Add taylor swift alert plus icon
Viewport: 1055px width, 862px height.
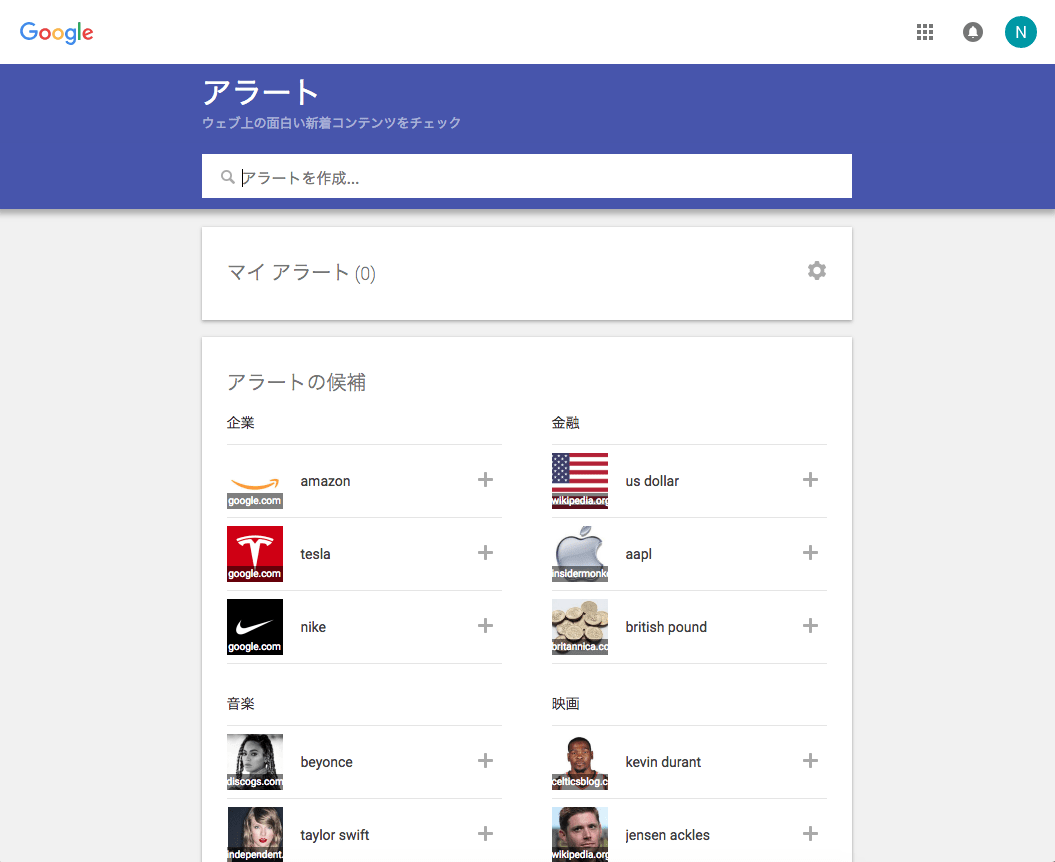pos(485,834)
